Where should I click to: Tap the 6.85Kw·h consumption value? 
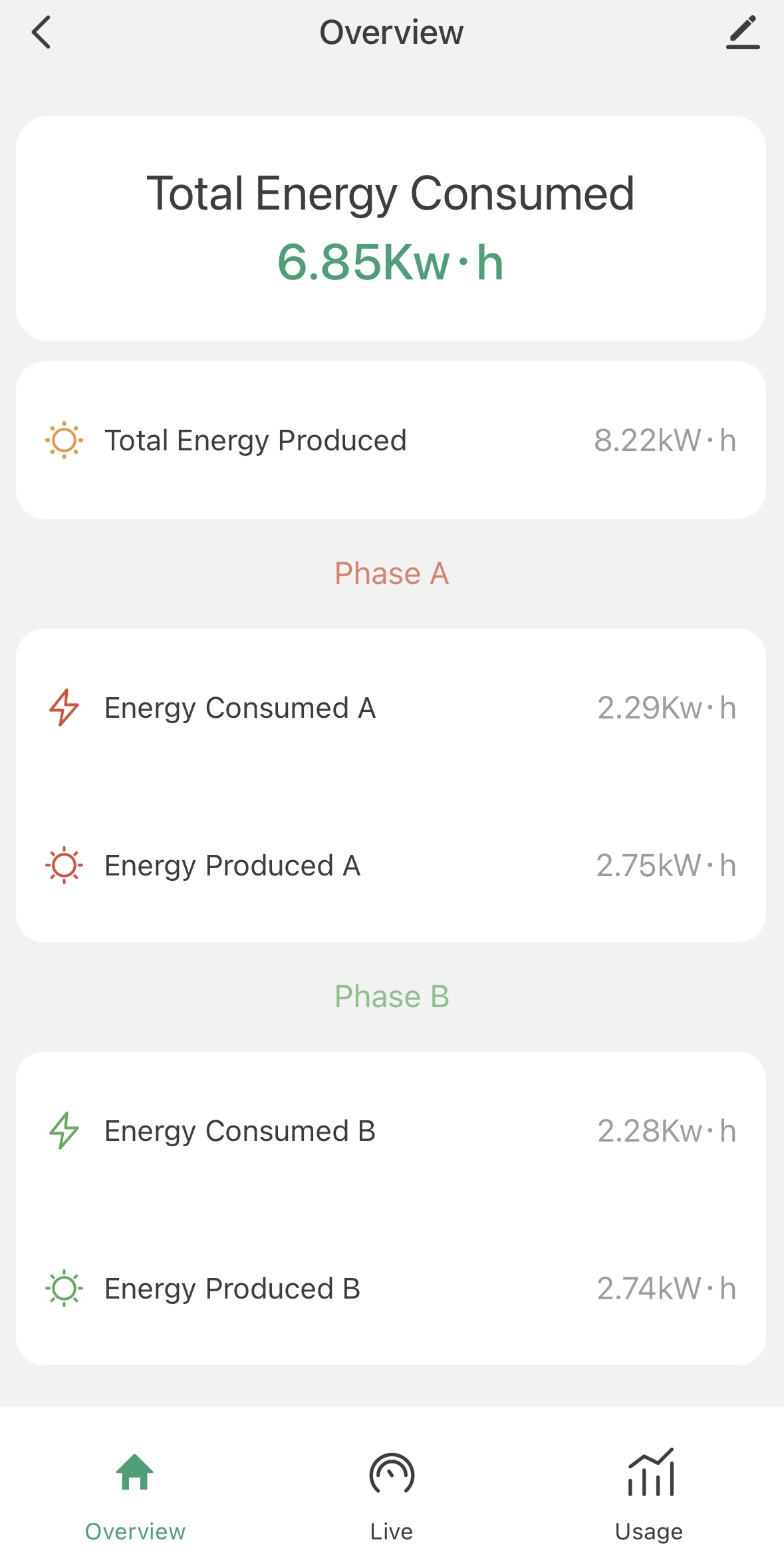coord(390,263)
